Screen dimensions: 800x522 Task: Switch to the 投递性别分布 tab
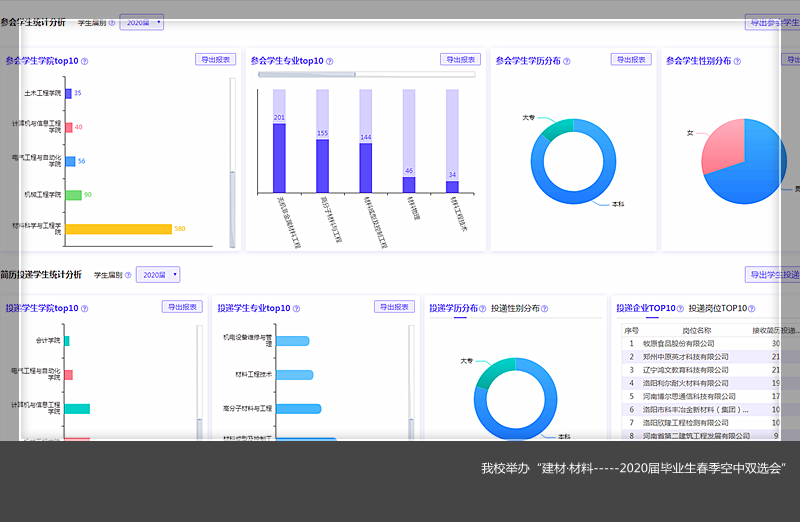[x=515, y=309]
